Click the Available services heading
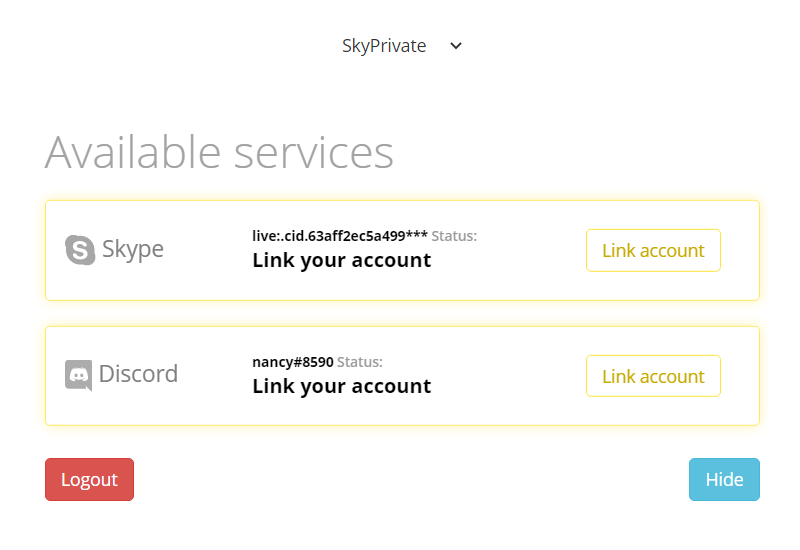 [219, 152]
